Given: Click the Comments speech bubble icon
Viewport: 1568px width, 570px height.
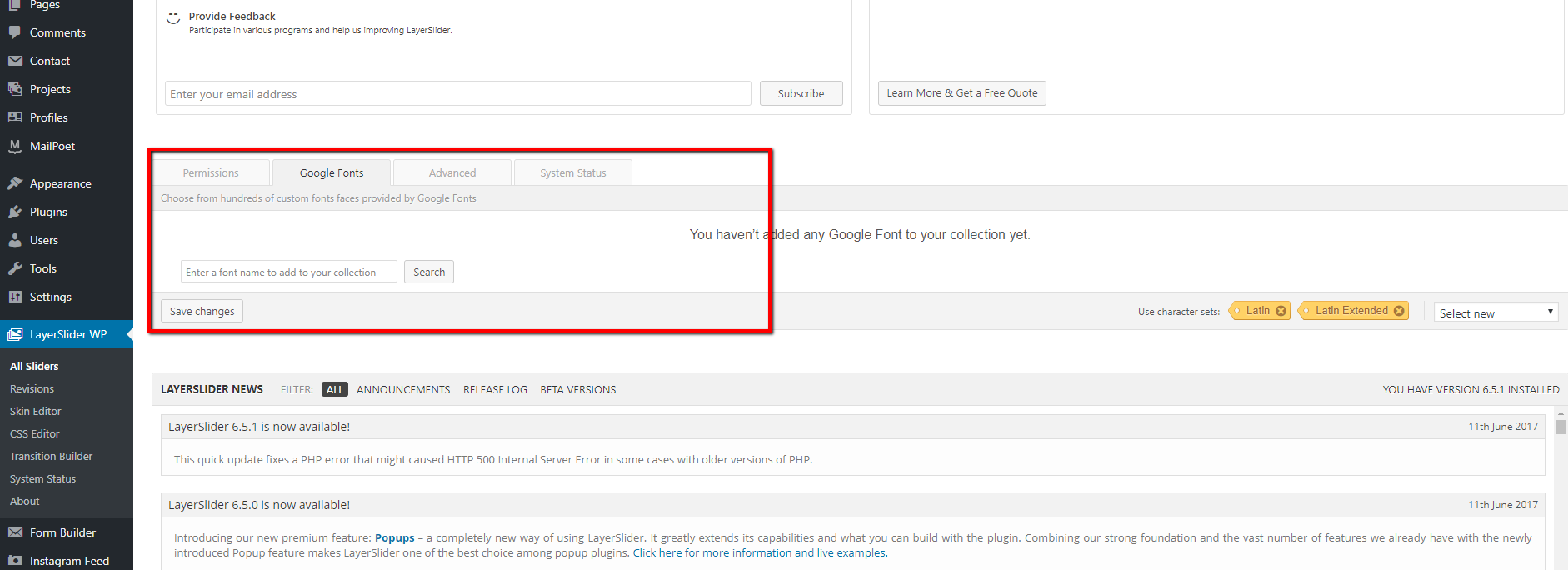Looking at the screenshot, I should 15,32.
